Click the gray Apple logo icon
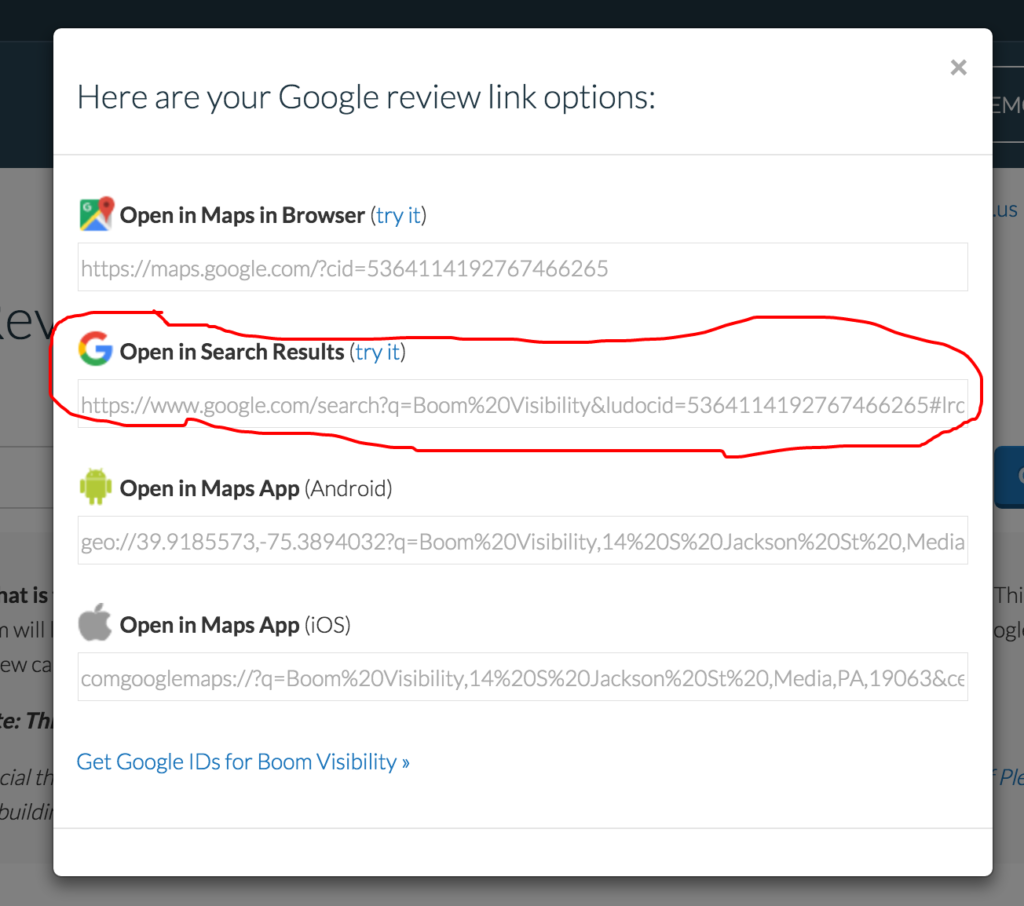The image size is (1024, 906). (x=95, y=622)
